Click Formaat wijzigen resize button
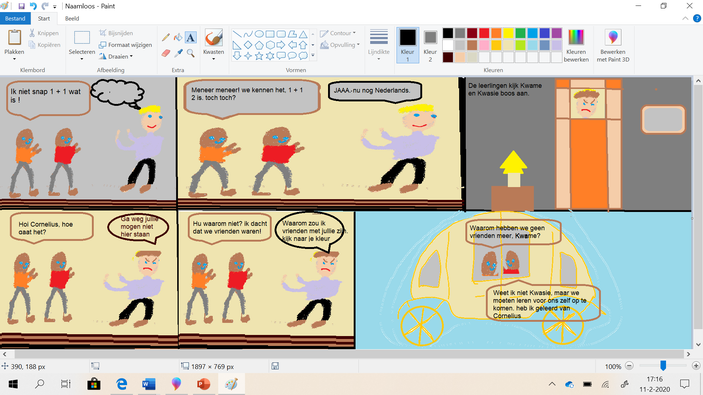 [125, 45]
